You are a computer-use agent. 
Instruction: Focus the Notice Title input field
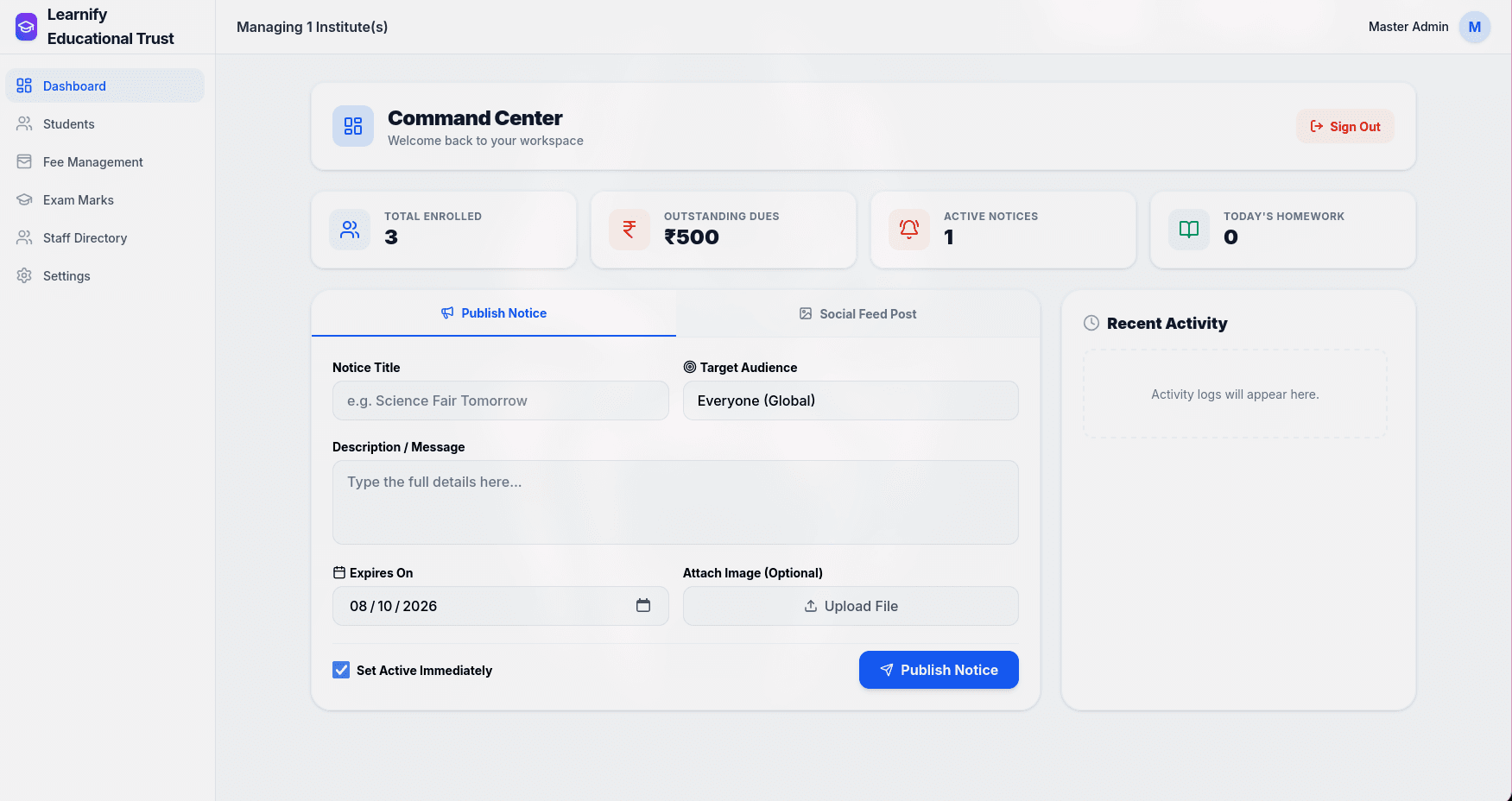coord(501,400)
